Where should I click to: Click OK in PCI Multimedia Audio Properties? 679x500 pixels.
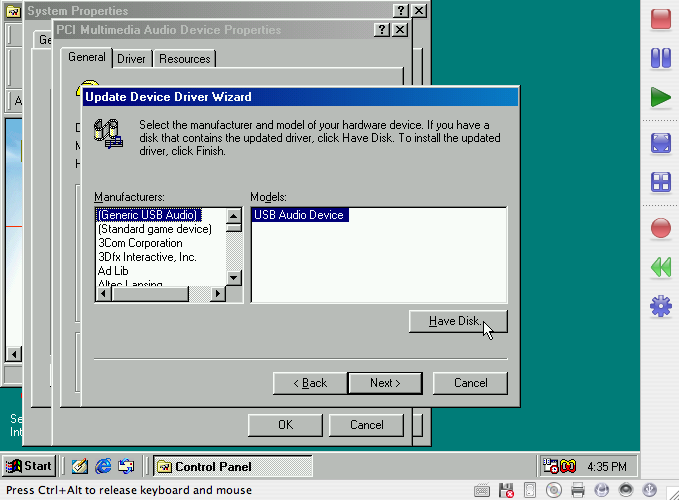click(285, 425)
